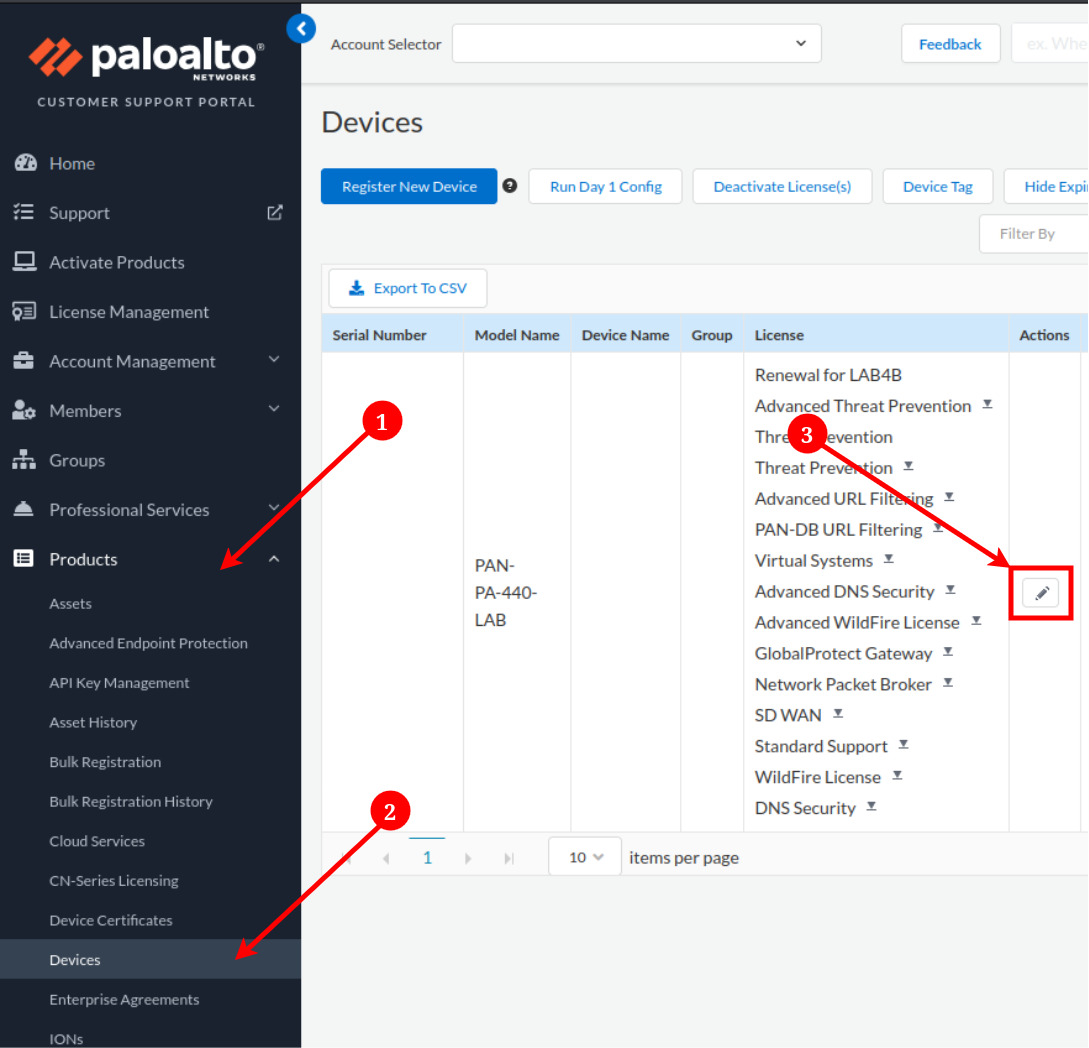Click the Register New Device button
The width and height of the screenshot is (1089, 1048).
[x=409, y=187]
